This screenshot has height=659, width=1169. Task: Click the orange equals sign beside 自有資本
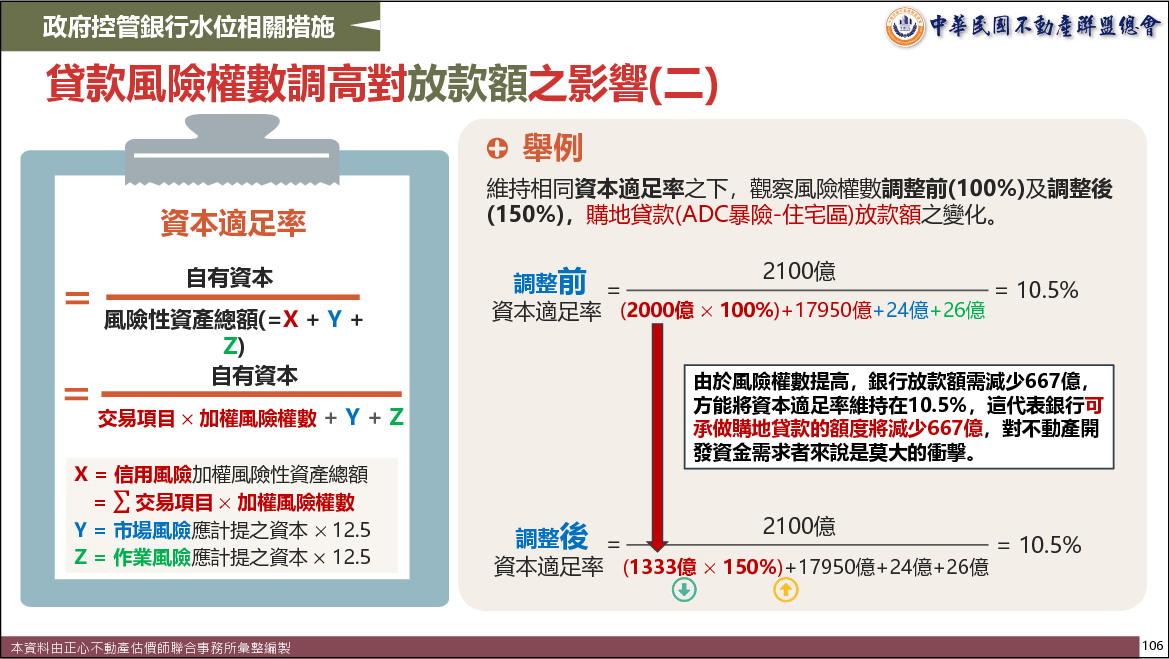click(x=77, y=298)
